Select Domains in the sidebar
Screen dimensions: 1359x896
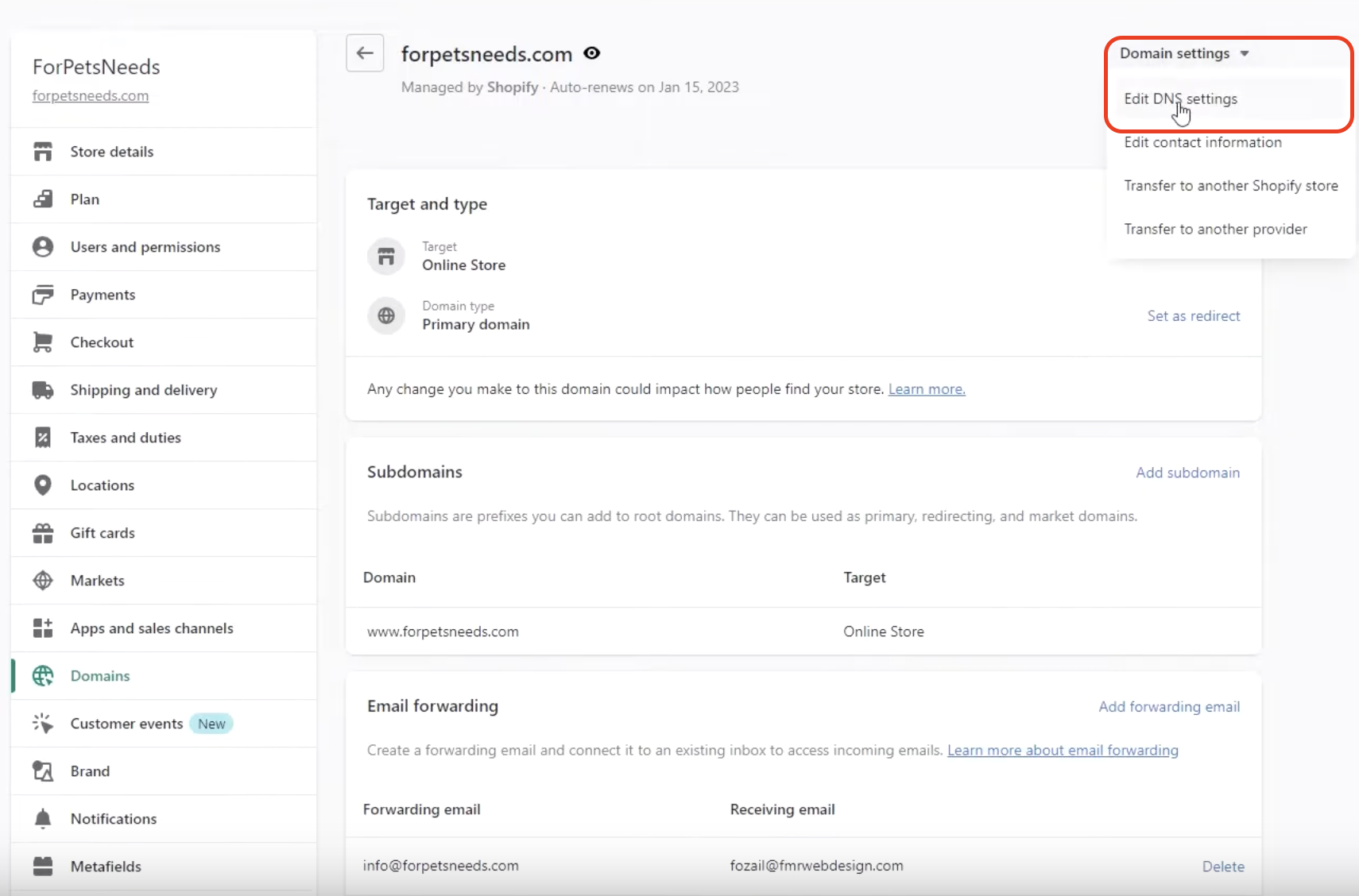[164, 676]
